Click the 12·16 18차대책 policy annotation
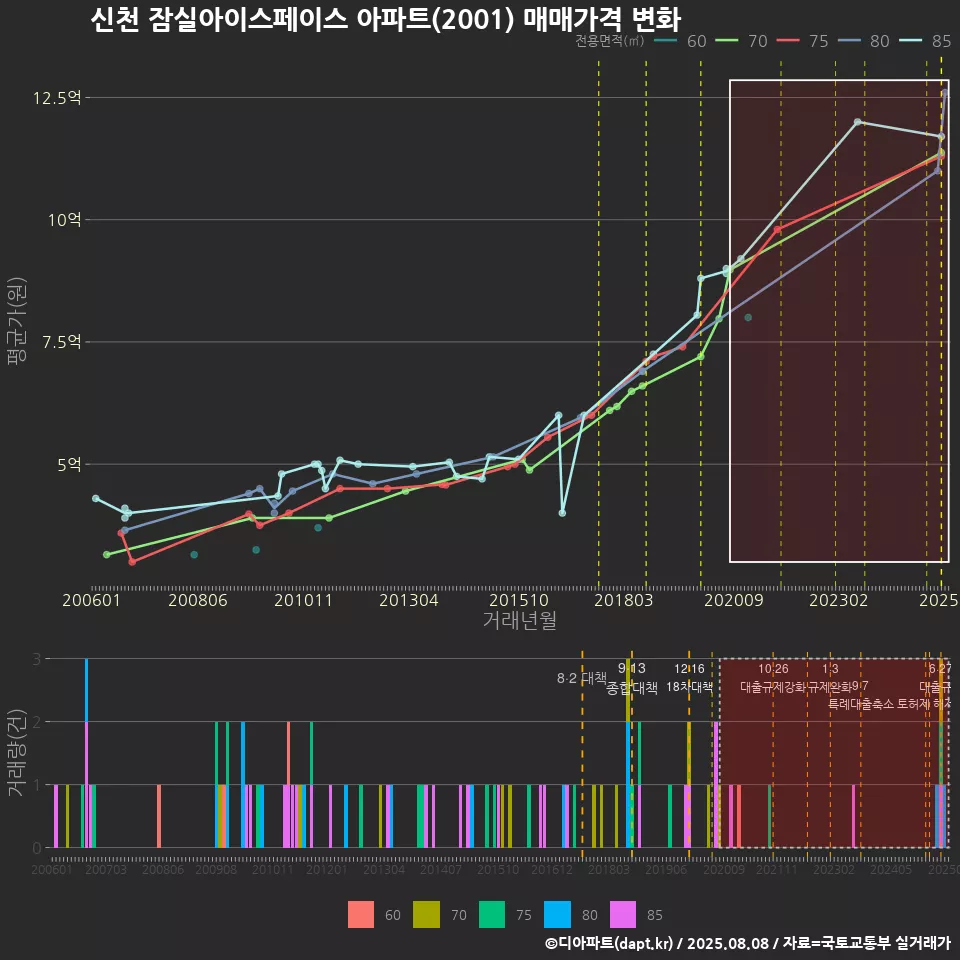Screen dimensions: 960x960 coord(689,678)
